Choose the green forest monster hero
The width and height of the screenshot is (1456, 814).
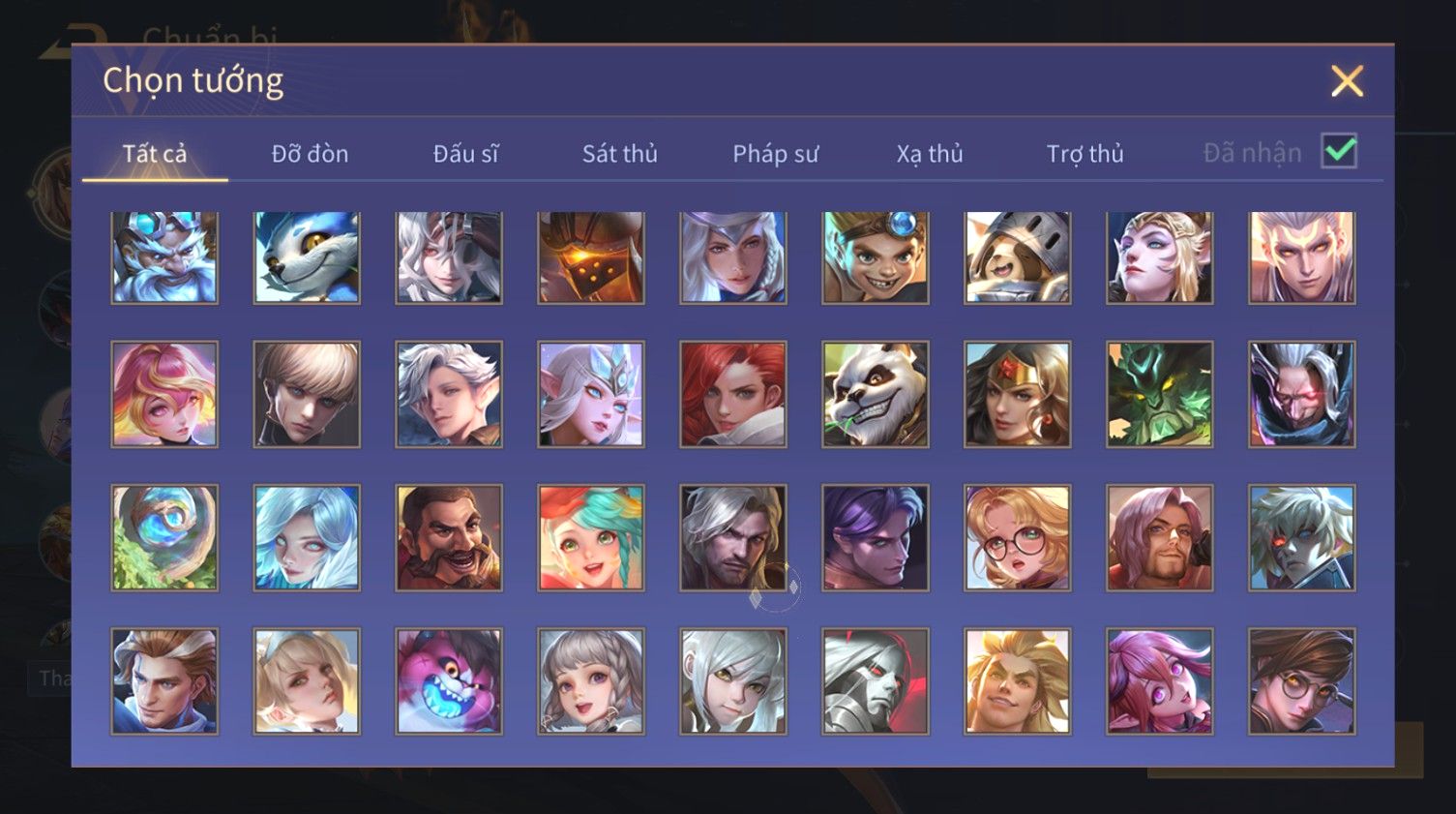1159,394
